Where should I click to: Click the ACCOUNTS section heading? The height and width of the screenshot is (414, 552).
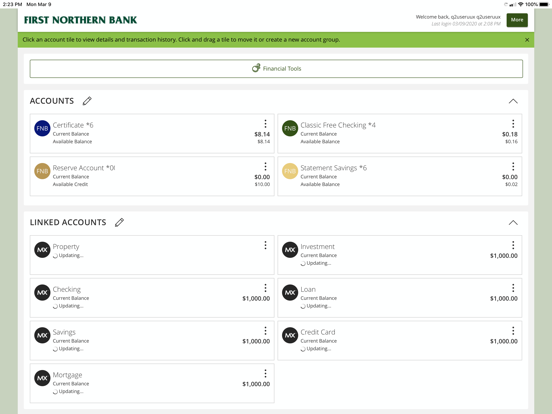[52, 101]
